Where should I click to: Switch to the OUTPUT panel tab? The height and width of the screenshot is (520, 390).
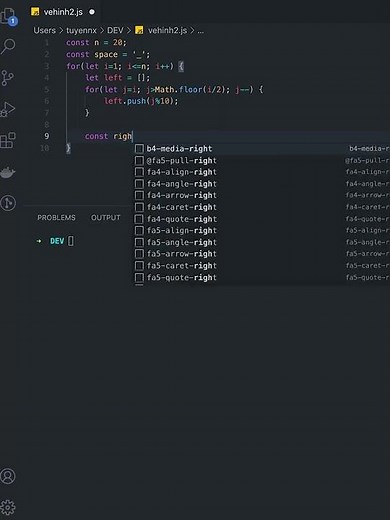(106, 218)
